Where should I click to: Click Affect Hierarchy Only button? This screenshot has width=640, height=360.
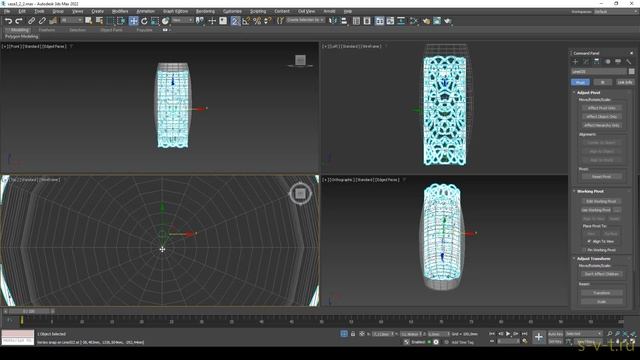click(601, 125)
